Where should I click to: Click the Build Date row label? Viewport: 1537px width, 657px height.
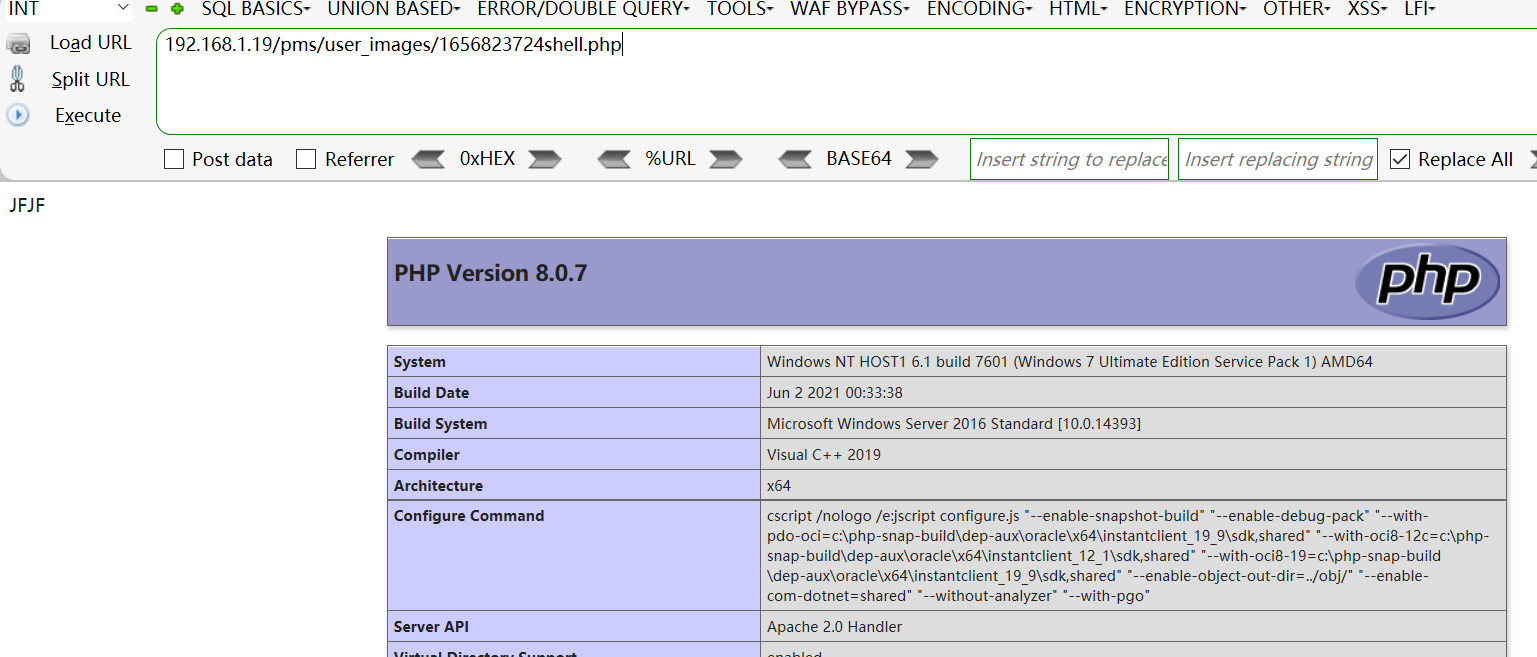coord(431,393)
